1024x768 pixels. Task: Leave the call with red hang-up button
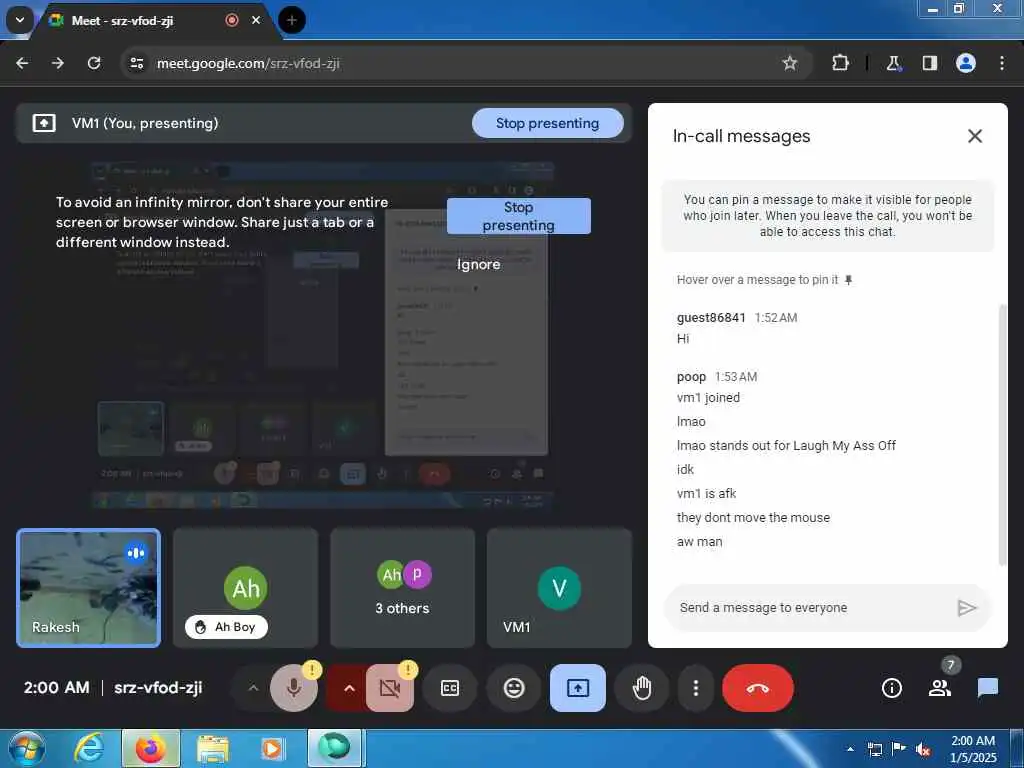tap(758, 688)
